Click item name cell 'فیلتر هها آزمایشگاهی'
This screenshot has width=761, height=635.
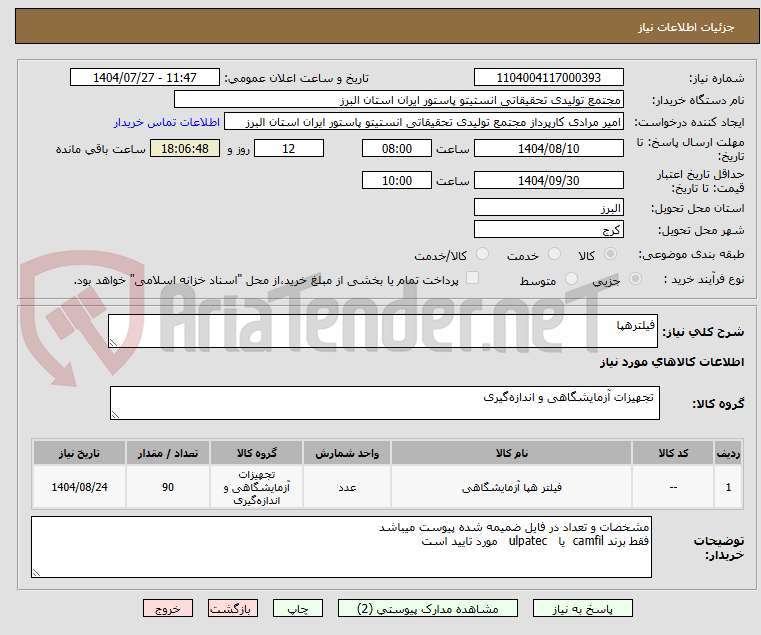[512, 487]
